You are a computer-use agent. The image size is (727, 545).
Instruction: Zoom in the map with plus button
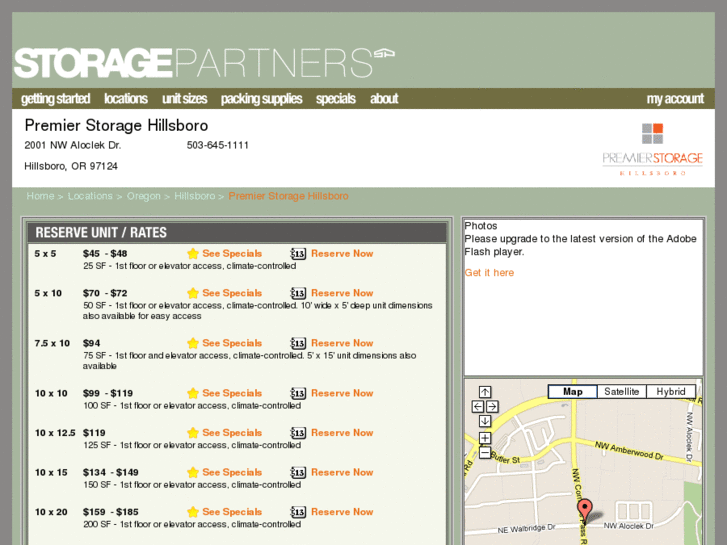pos(485,438)
